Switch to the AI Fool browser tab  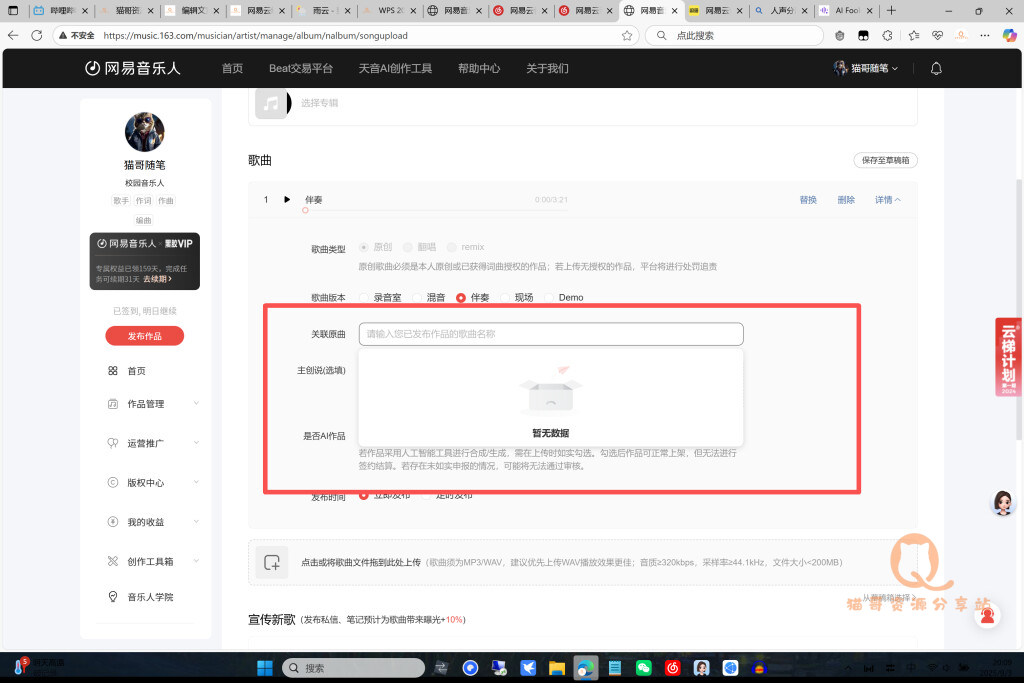coord(848,10)
